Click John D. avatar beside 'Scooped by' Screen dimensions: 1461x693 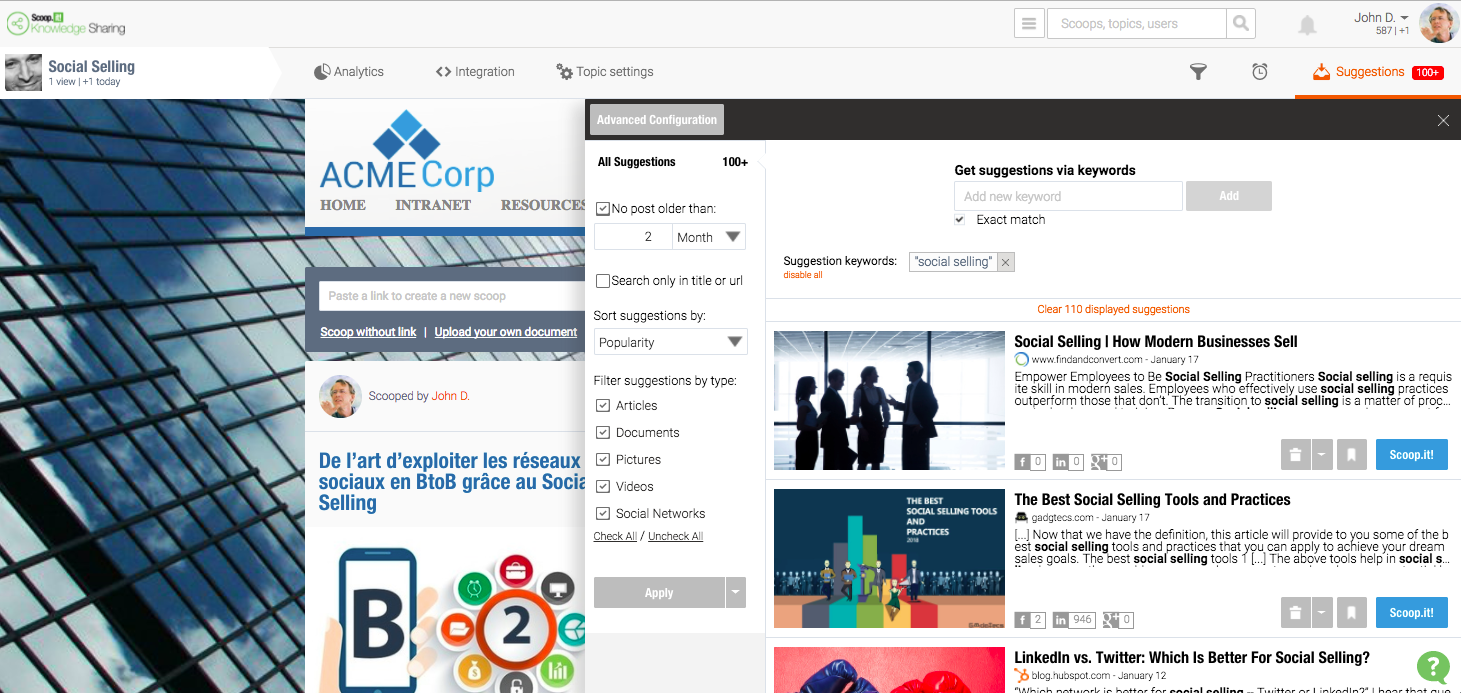click(x=339, y=396)
